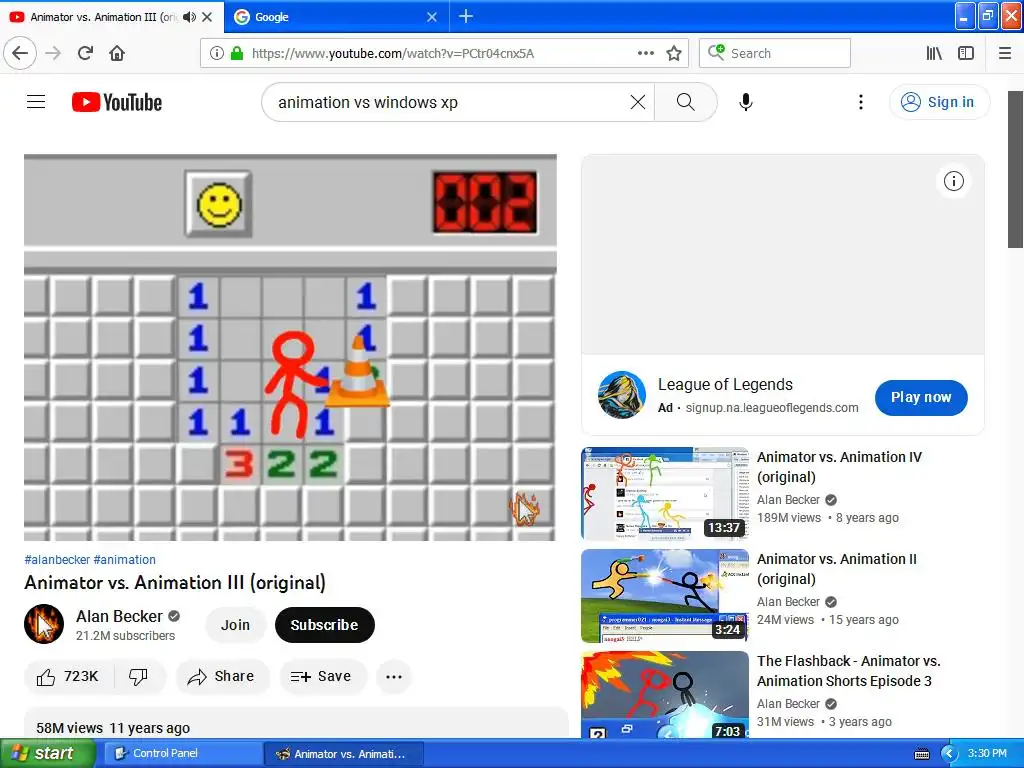Click the 3:30 PM system clock
Image resolution: width=1024 pixels, height=768 pixels.
point(987,754)
